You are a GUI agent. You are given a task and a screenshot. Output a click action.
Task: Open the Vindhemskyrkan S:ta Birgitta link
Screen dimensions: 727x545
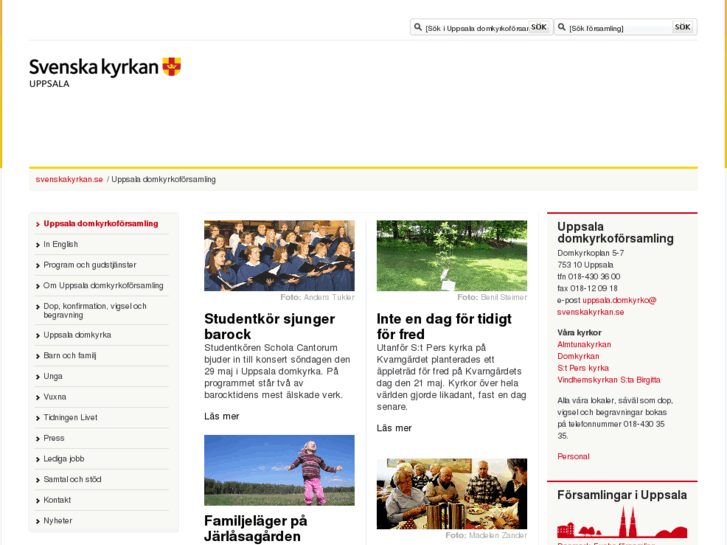click(609, 380)
